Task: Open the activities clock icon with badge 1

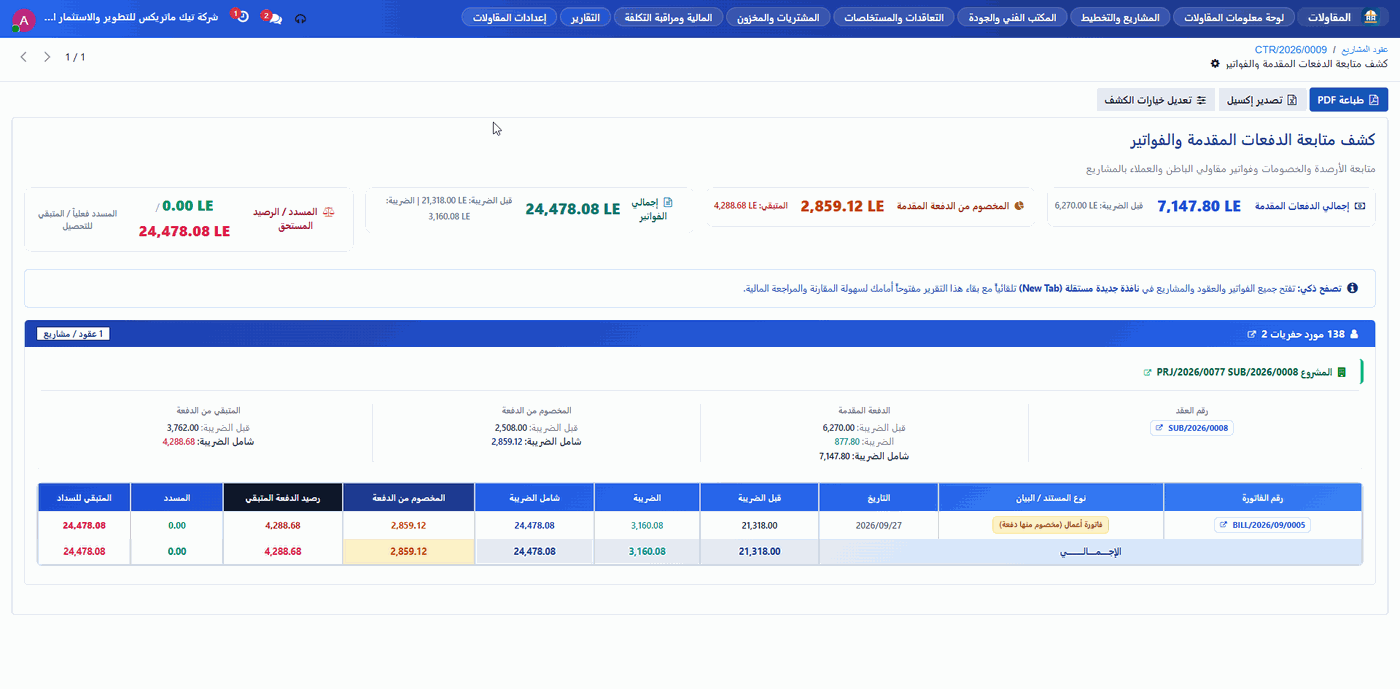Action: tap(240, 17)
